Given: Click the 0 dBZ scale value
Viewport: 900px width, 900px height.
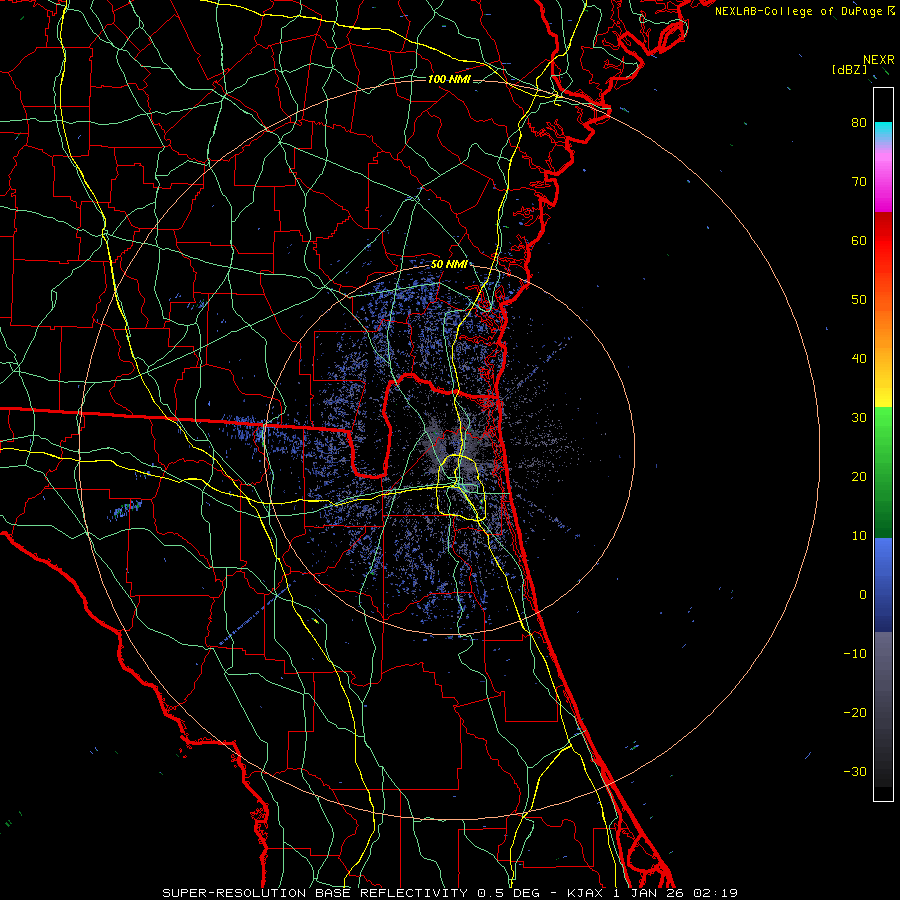Looking at the screenshot, I should [863, 595].
